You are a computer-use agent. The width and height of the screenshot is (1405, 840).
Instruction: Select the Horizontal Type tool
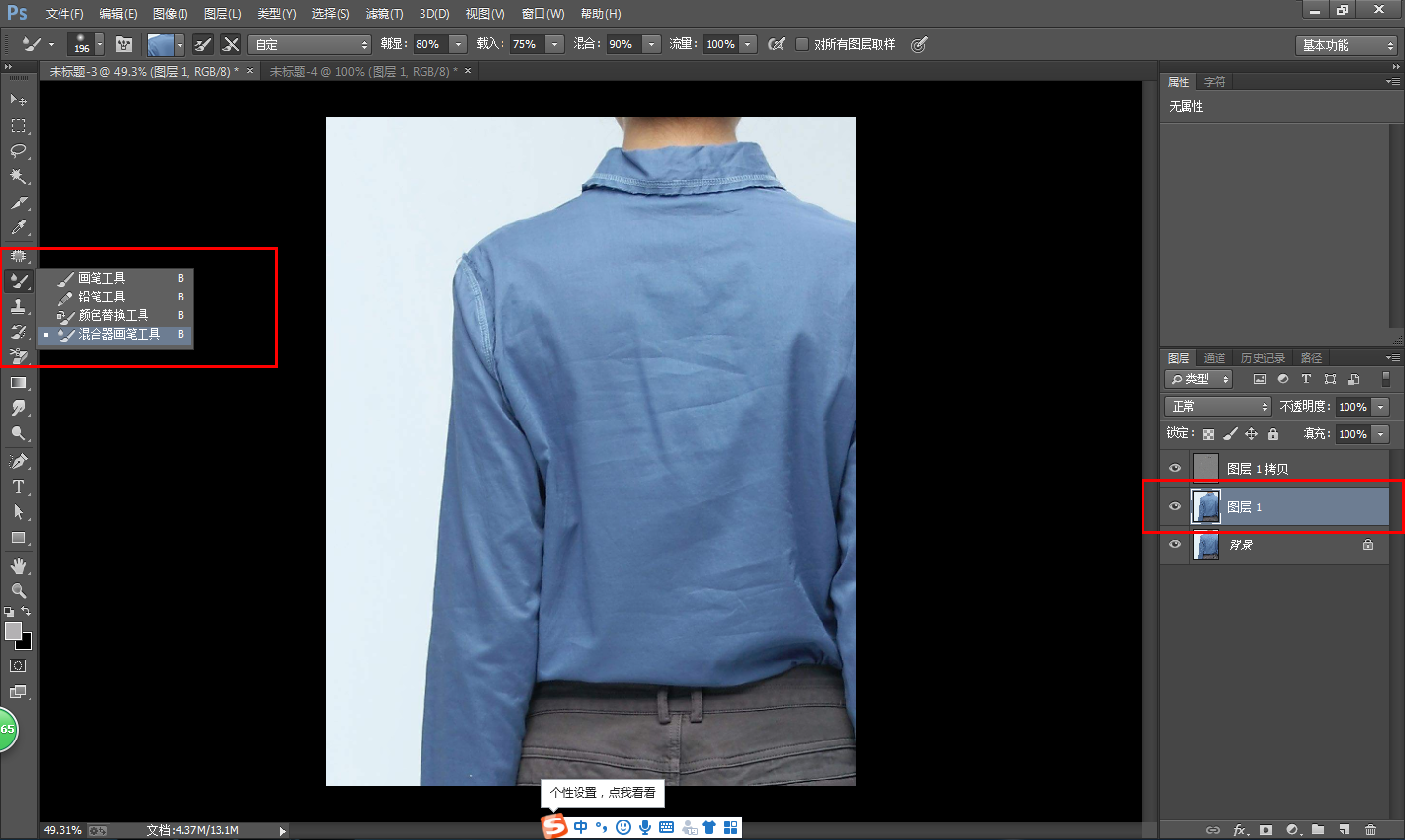[19, 487]
